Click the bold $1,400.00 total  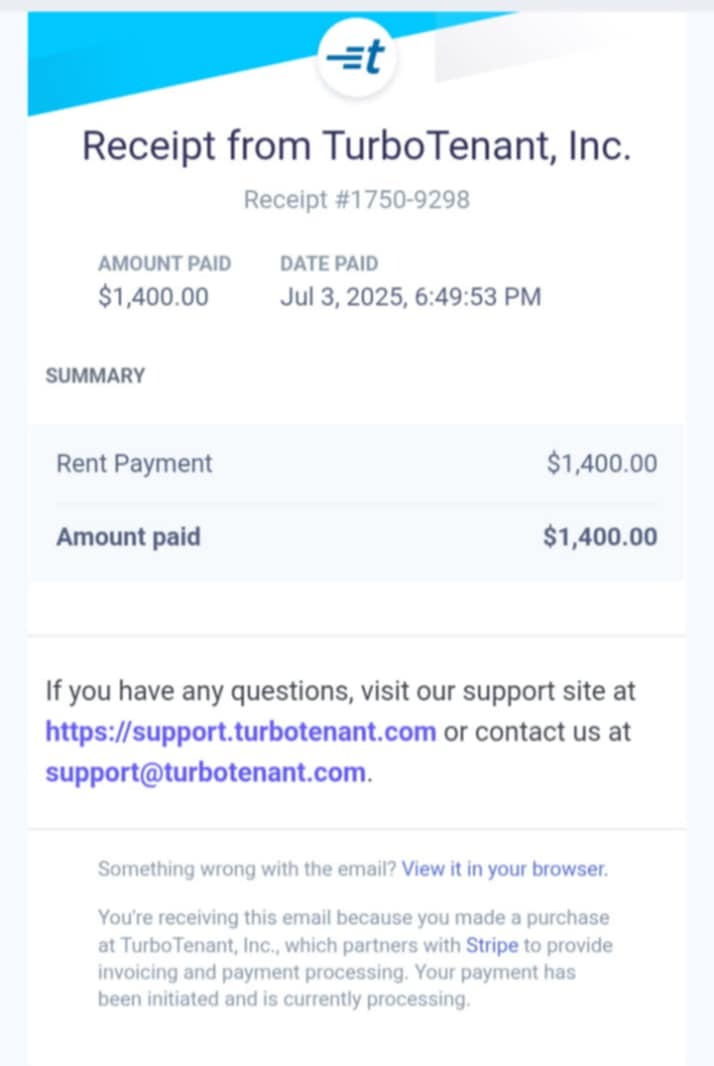click(x=600, y=536)
